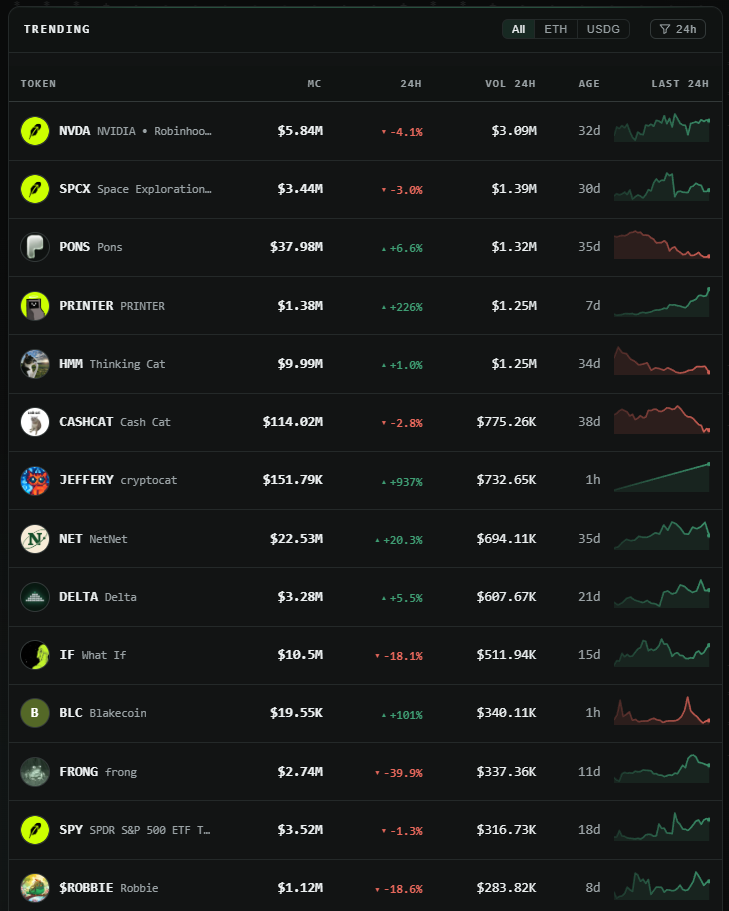Open the 24h timeframe filter
This screenshot has width=729, height=911.
coord(678,29)
